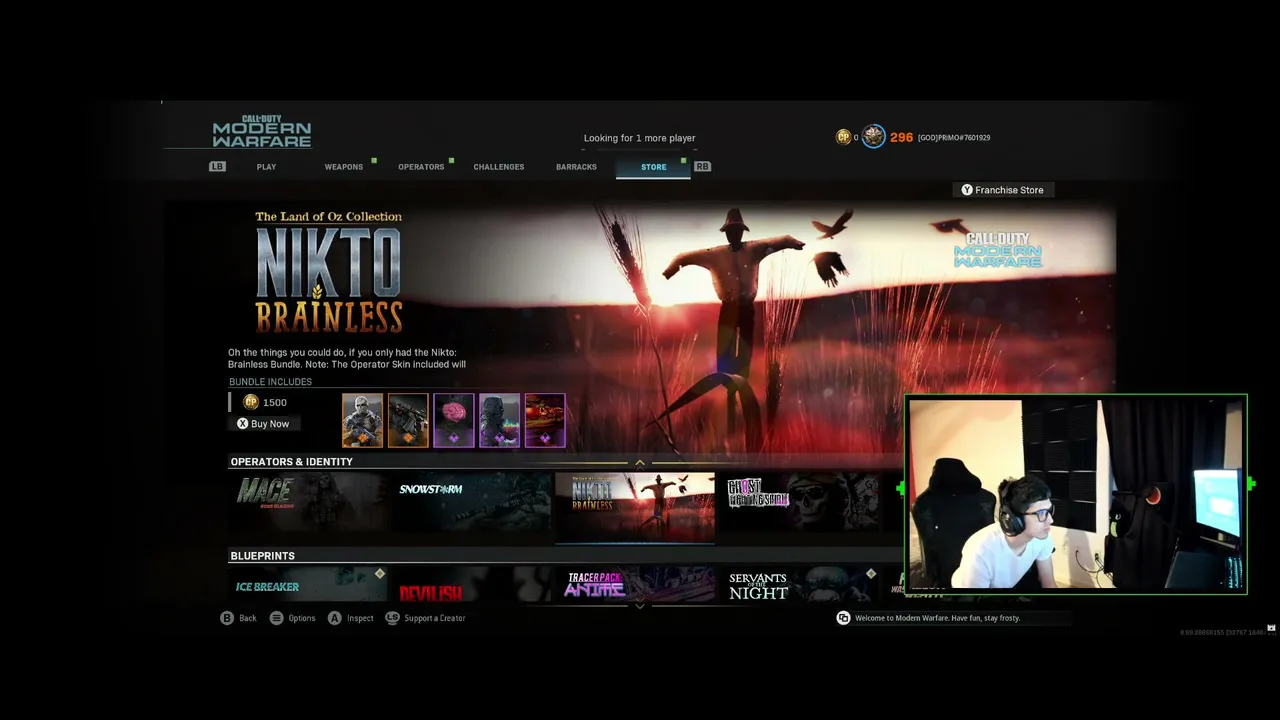This screenshot has width=1280, height=720.
Task: Click the chat message icon
Action: (x=843, y=618)
